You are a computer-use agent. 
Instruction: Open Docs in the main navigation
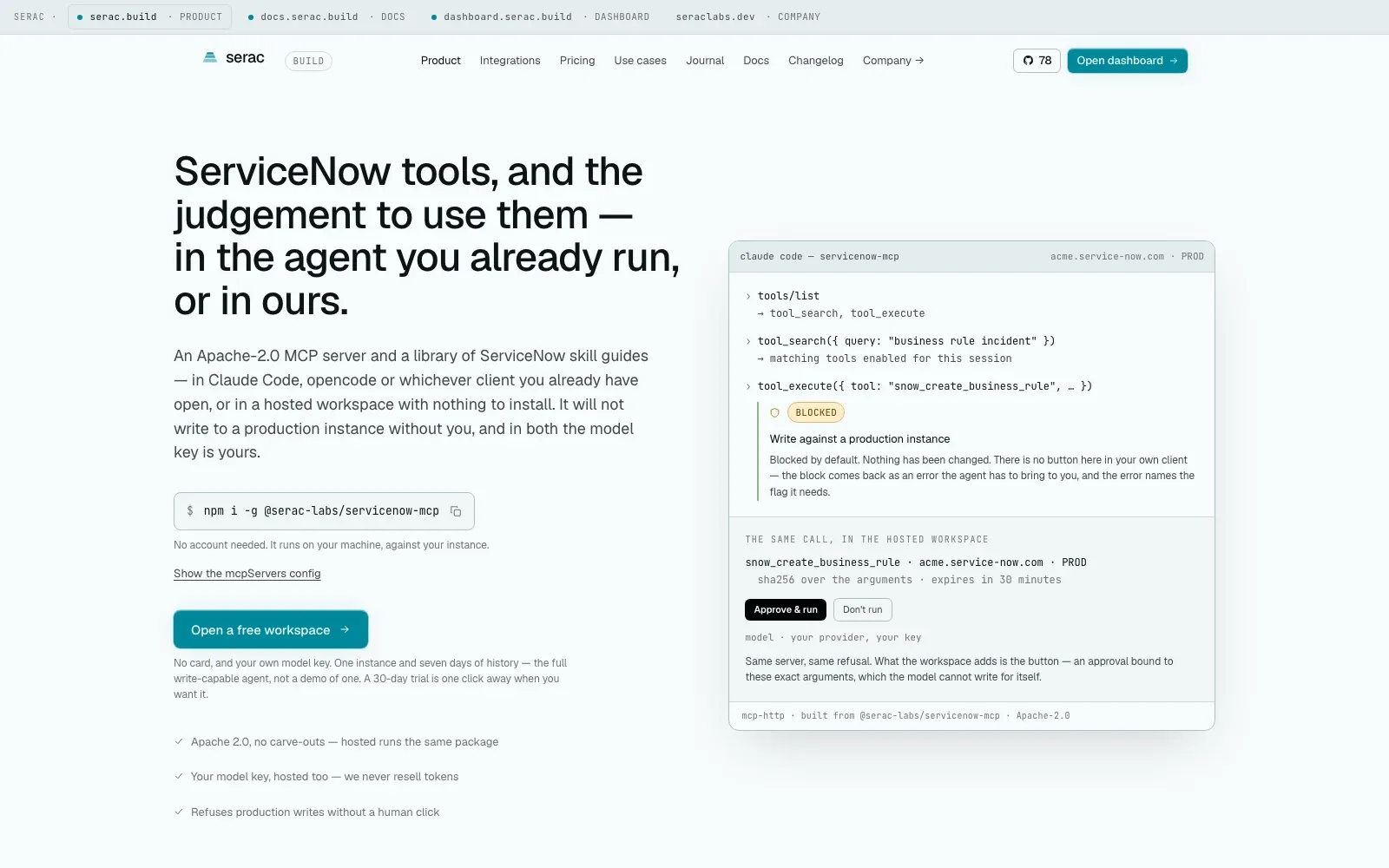click(x=756, y=61)
